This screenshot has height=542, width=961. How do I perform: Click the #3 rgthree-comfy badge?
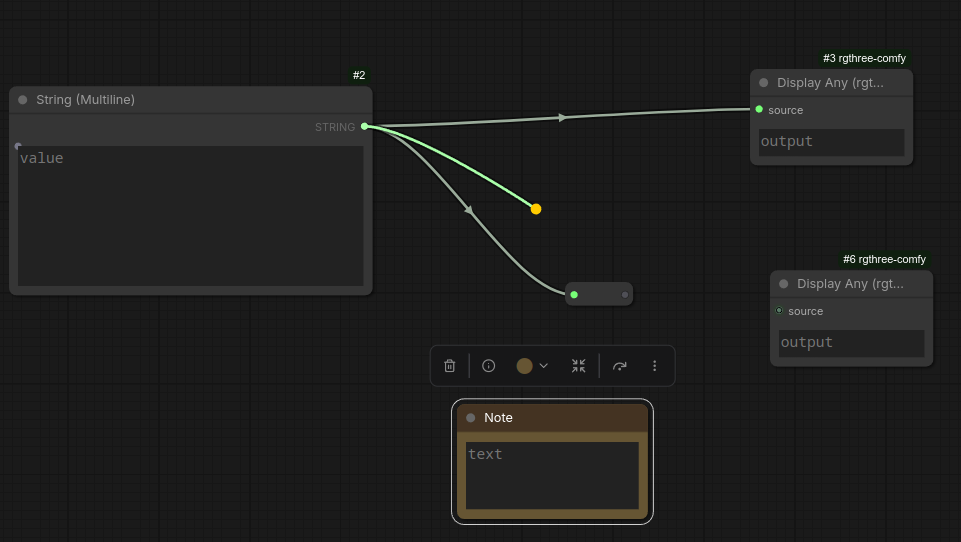864,58
